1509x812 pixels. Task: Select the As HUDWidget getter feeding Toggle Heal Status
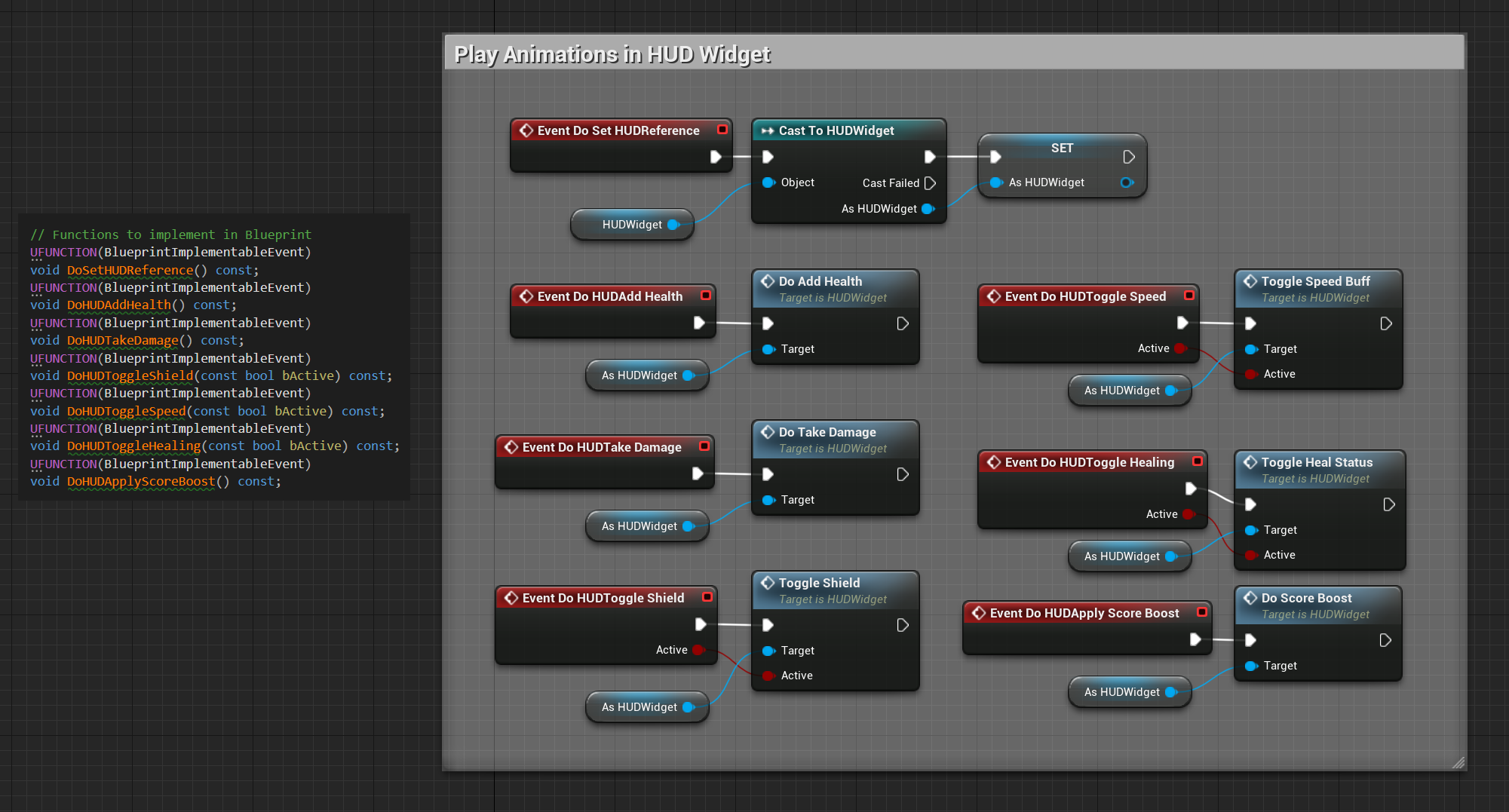(1130, 556)
